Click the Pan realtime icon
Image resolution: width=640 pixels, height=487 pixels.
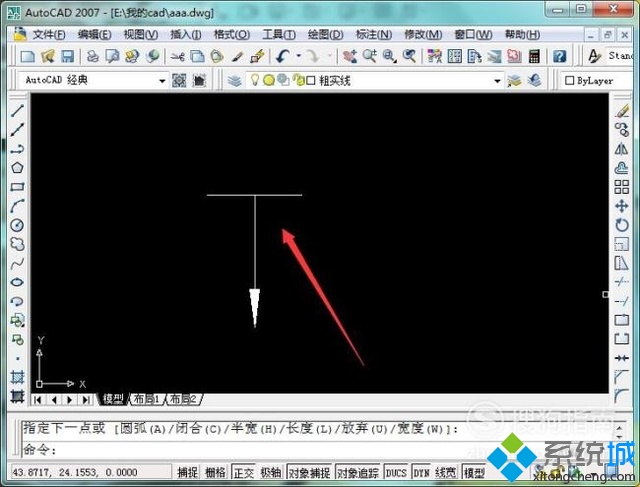click(x=350, y=56)
